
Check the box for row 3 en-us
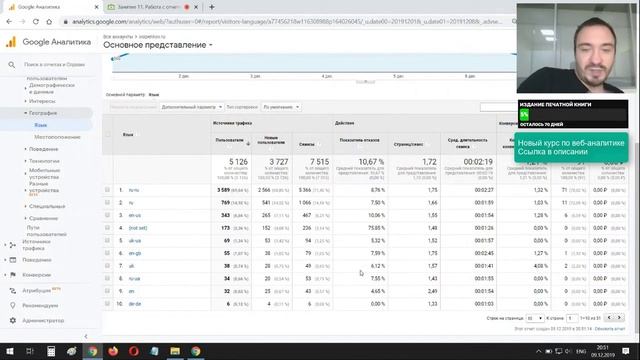tap(107, 215)
